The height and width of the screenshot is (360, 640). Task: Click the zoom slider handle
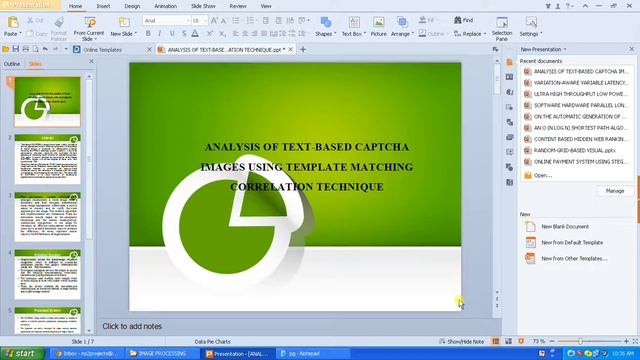[580, 341]
